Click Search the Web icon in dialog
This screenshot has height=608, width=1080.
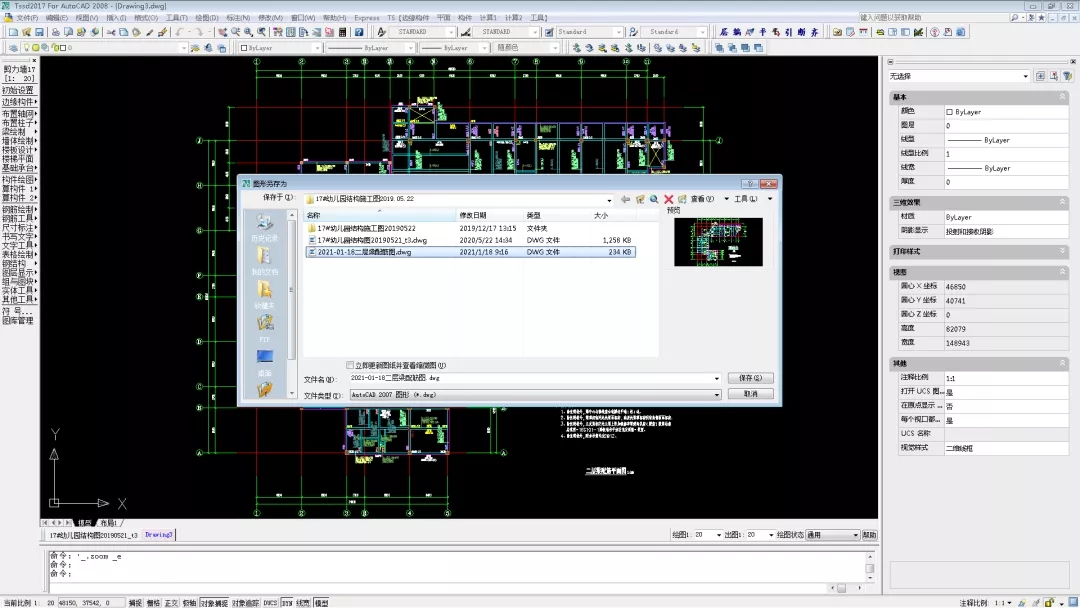pos(654,199)
